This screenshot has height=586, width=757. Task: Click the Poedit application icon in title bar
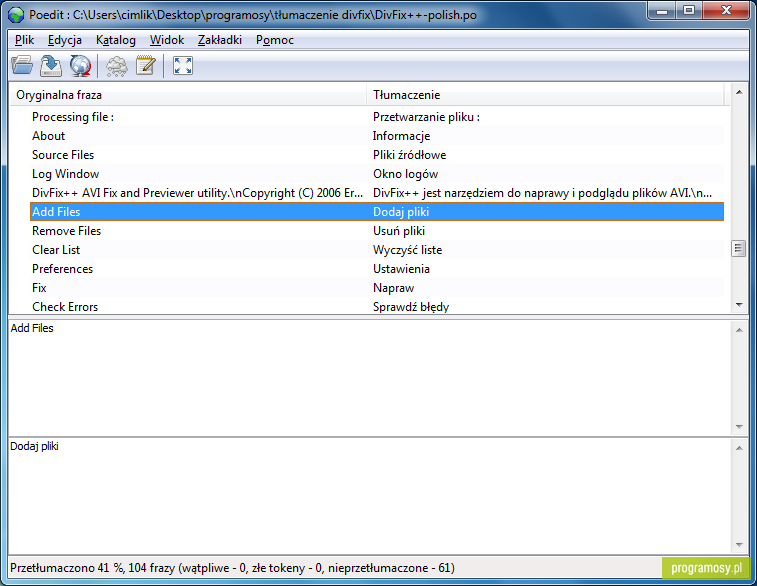click(16, 15)
